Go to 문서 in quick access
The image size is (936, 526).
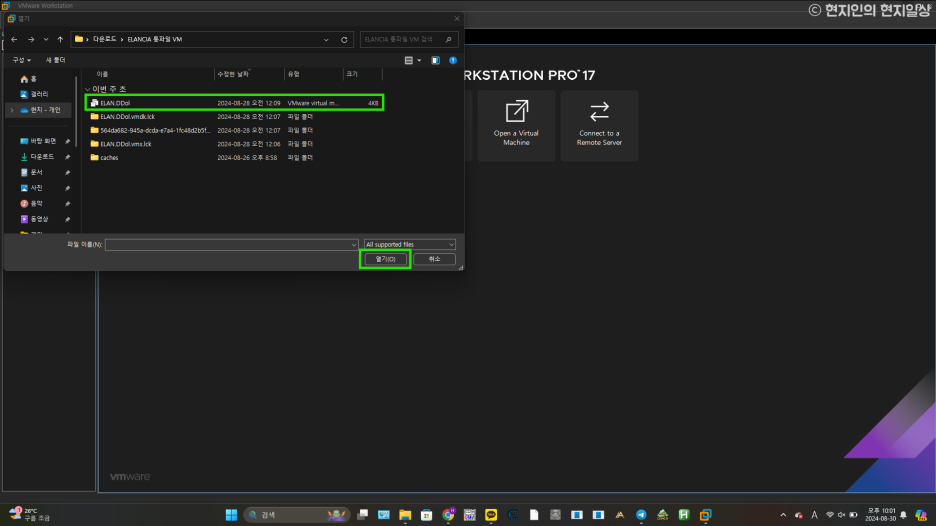[x=32, y=172]
